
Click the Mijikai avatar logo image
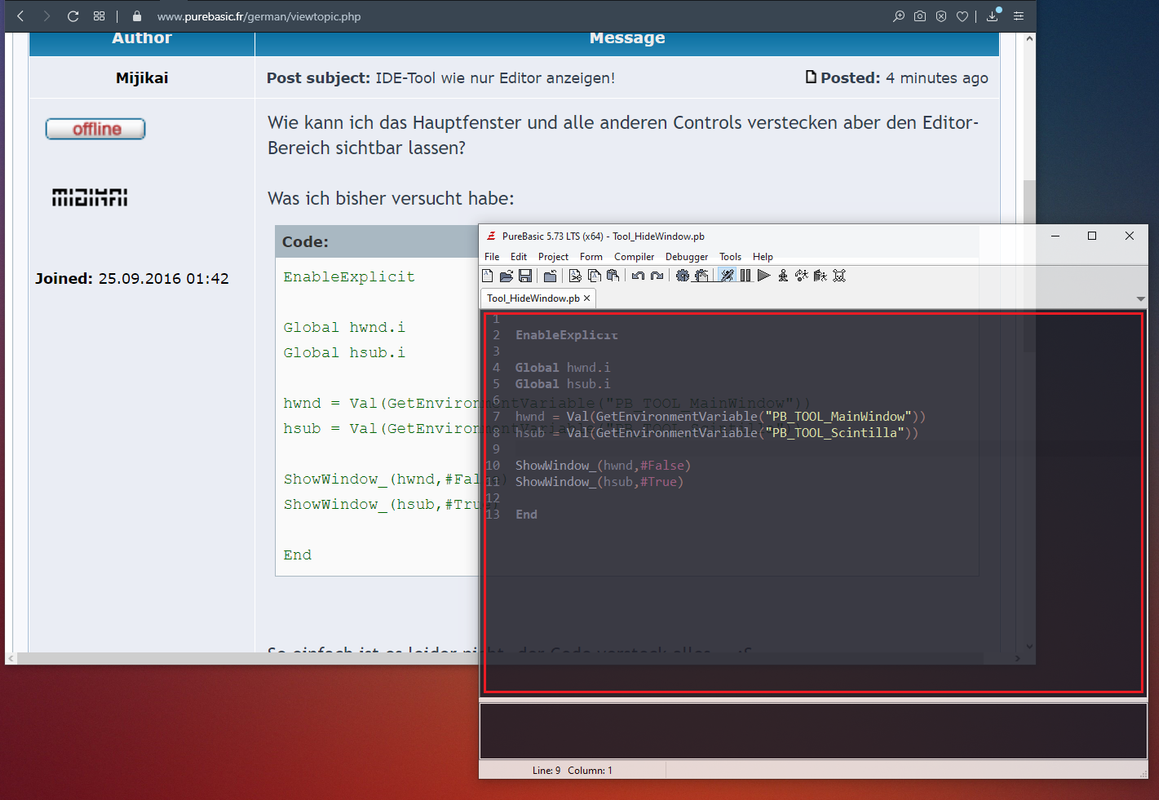click(89, 197)
